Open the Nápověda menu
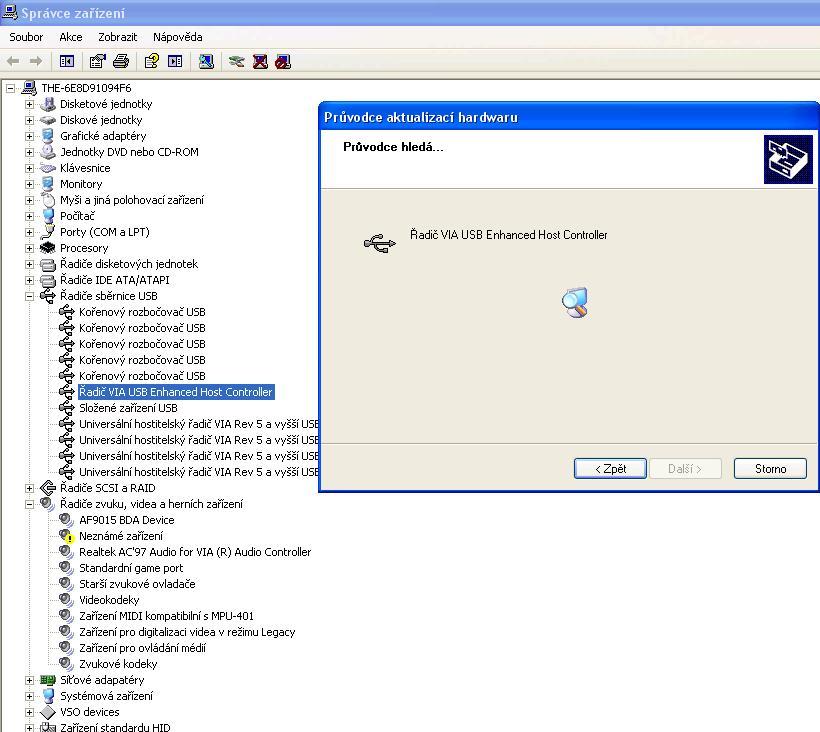Screen dimensions: 820x732 (x=178, y=37)
